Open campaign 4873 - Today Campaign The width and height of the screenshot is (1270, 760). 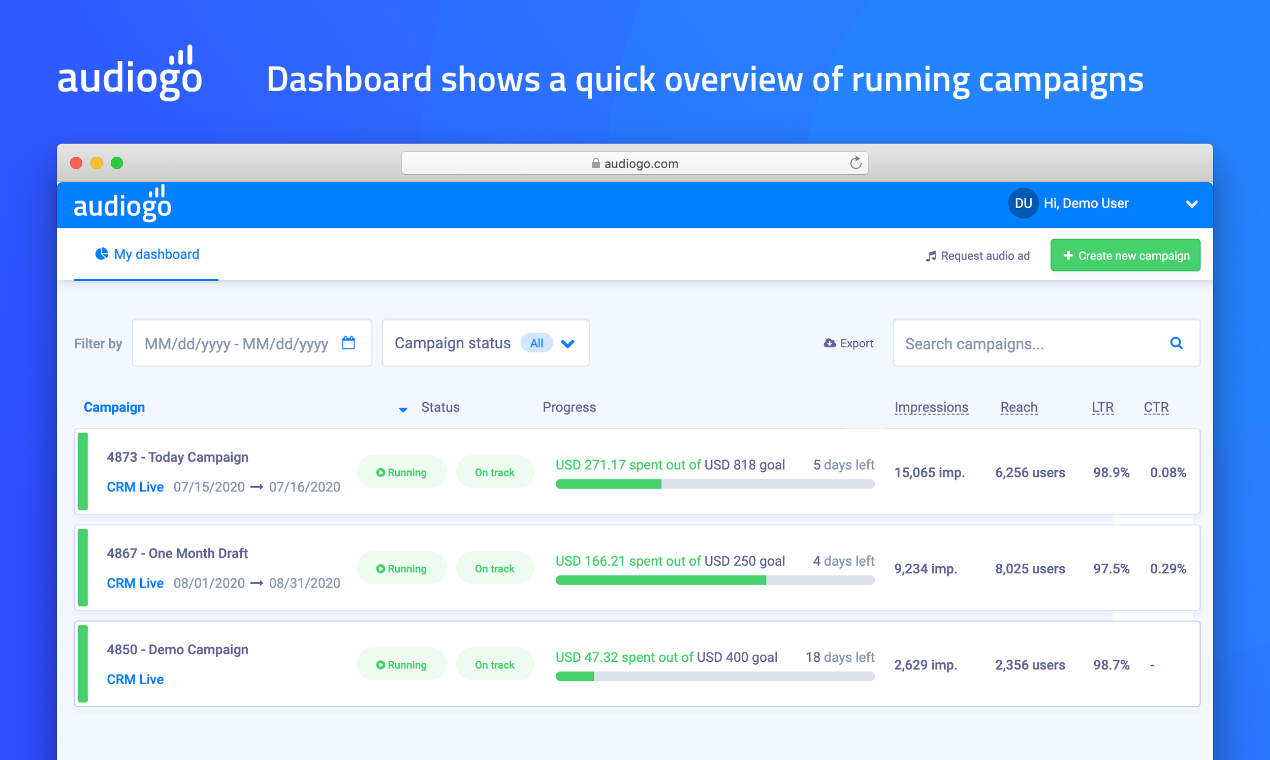178,457
